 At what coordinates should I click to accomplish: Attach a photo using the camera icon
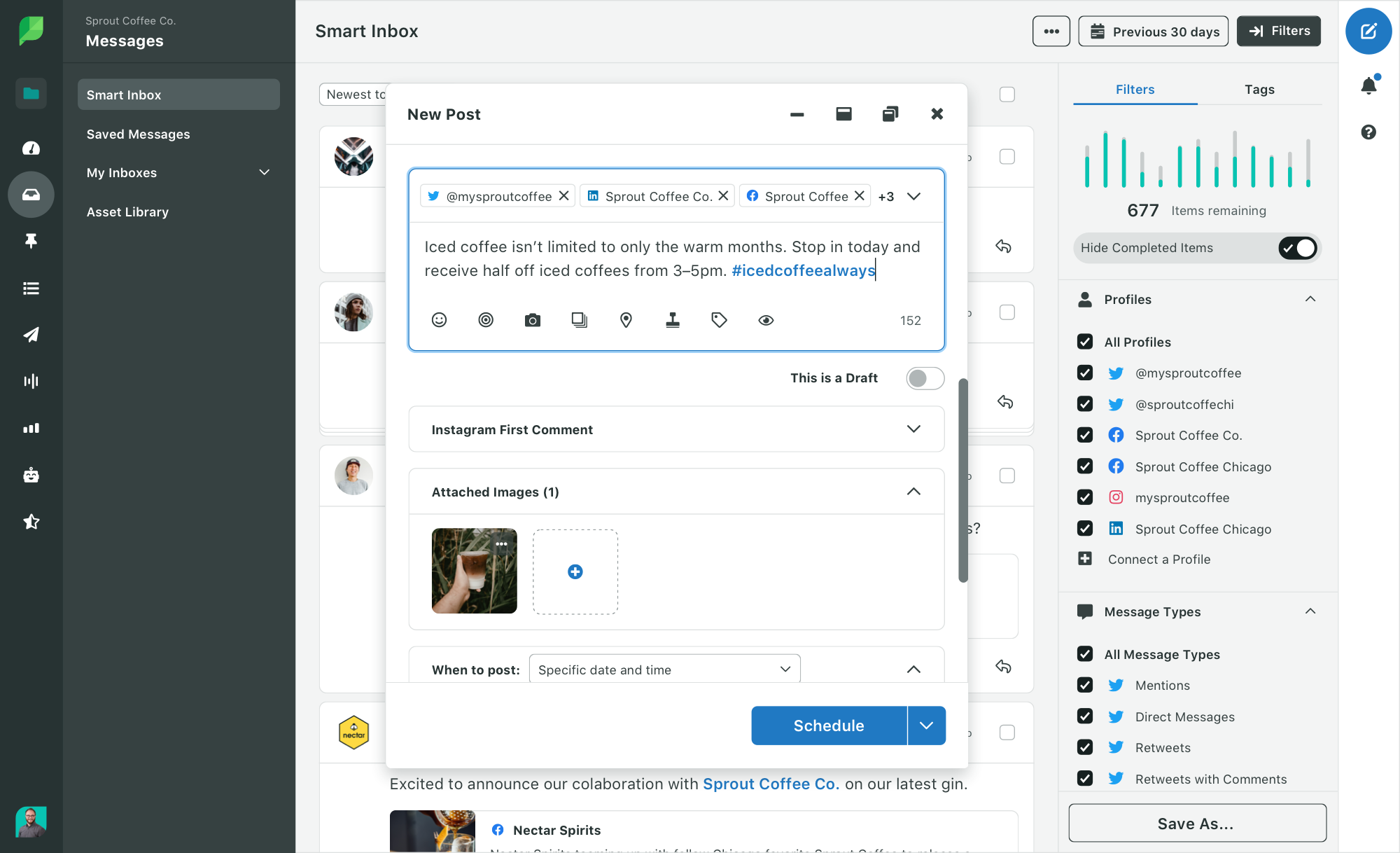point(533,320)
